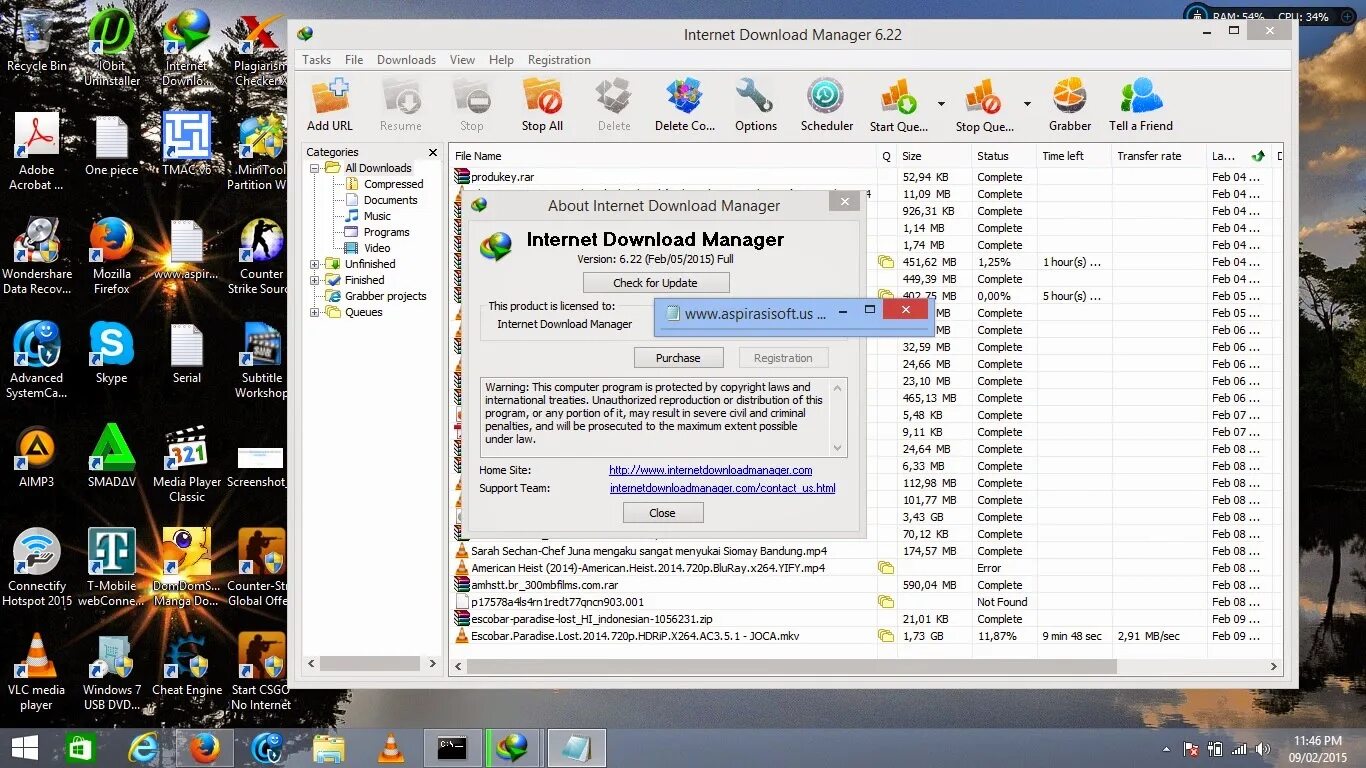
Task: Open the File menu
Action: coord(354,60)
